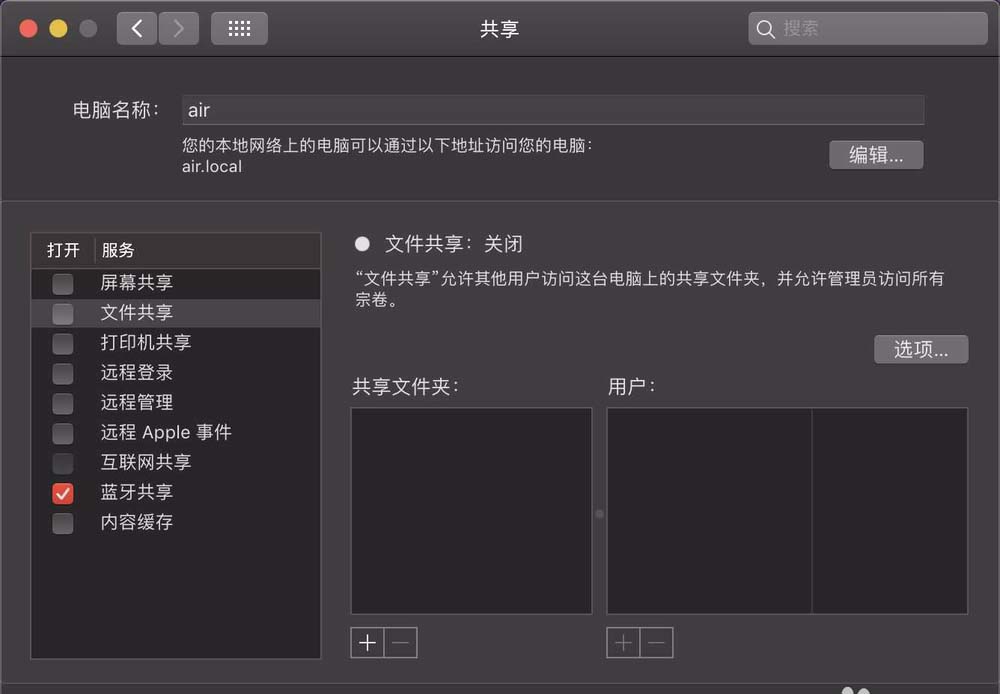Open the Show All preferences grid icon

pos(239,28)
